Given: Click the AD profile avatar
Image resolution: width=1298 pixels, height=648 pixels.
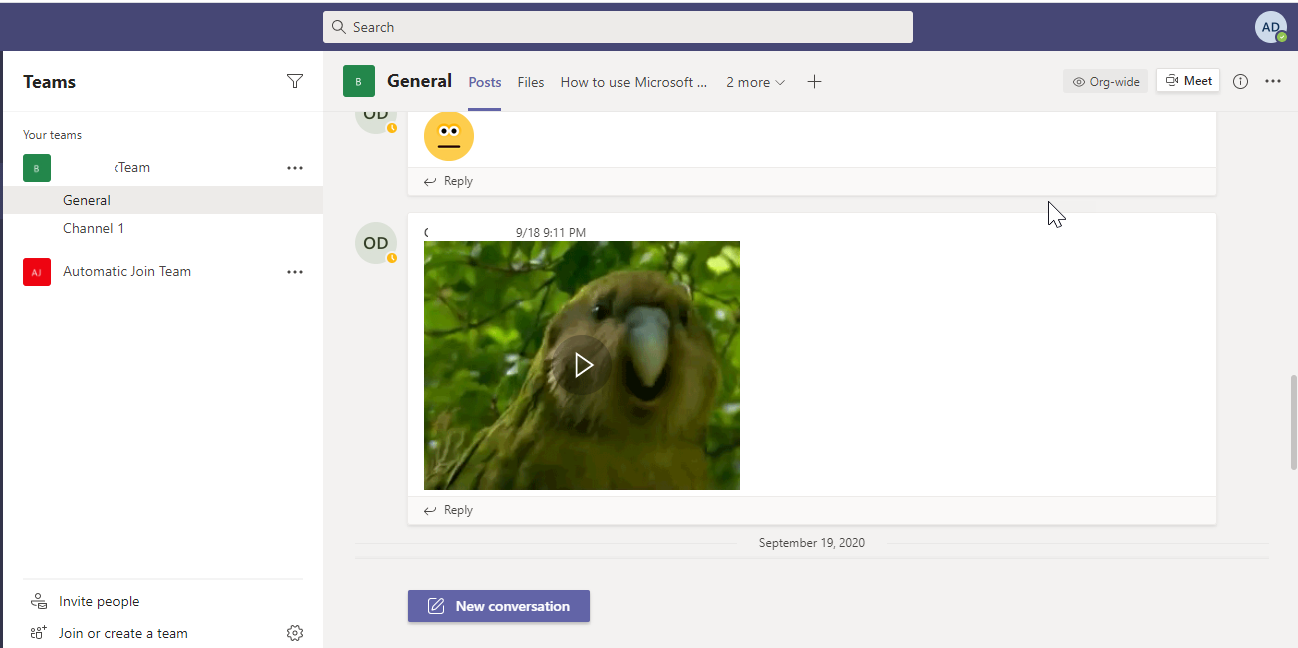Looking at the screenshot, I should [1271, 27].
